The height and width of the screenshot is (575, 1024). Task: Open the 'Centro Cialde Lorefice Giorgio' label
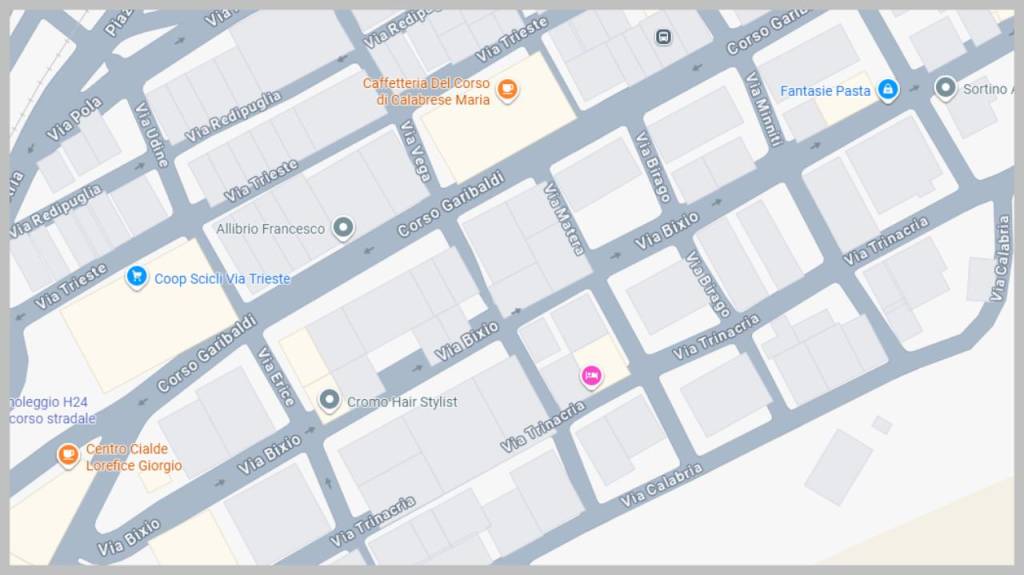[133, 457]
